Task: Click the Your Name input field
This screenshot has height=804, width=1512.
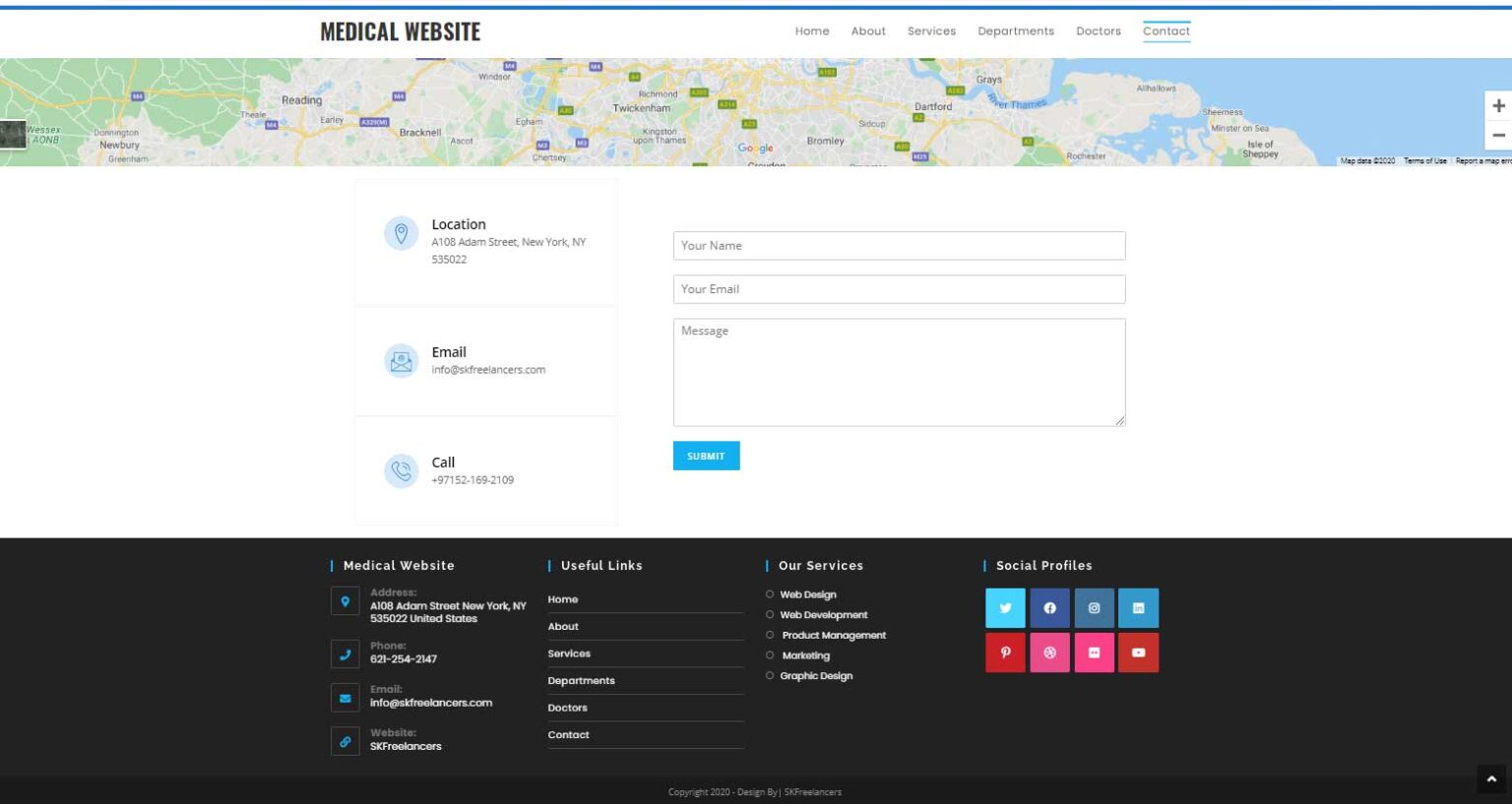Action: 898,245
